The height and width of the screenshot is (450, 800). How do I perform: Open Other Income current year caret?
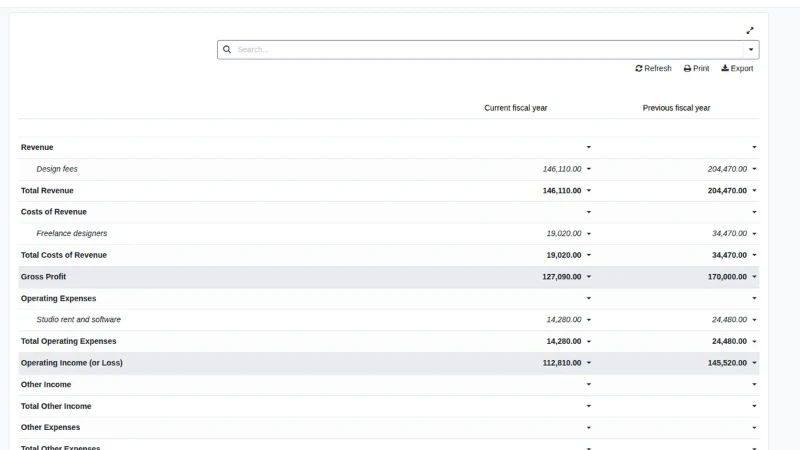(x=589, y=385)
